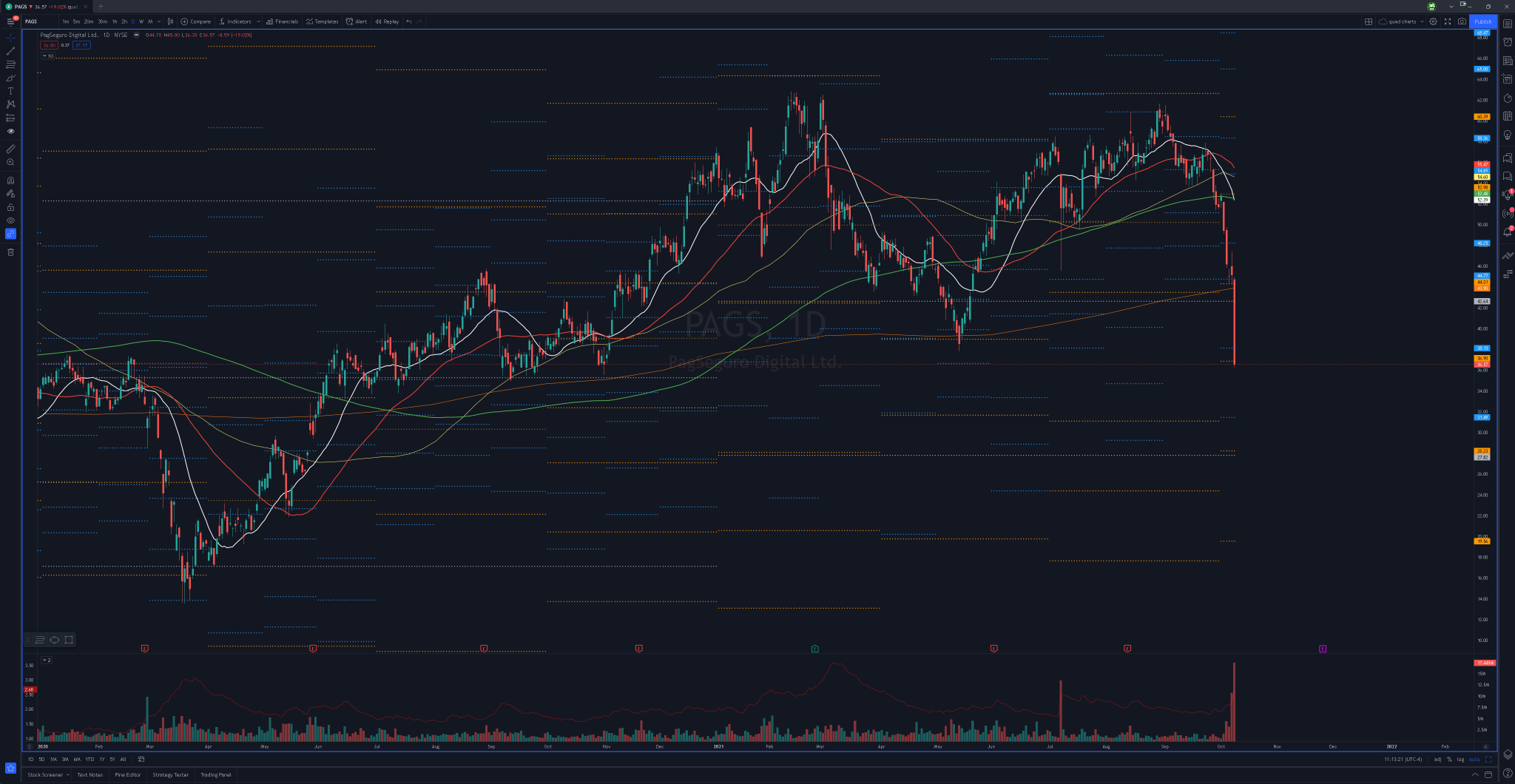Screen dimensions: 1515x784
Task: Open the candlestick chart style selector
Action: click(x=170, y=21)
